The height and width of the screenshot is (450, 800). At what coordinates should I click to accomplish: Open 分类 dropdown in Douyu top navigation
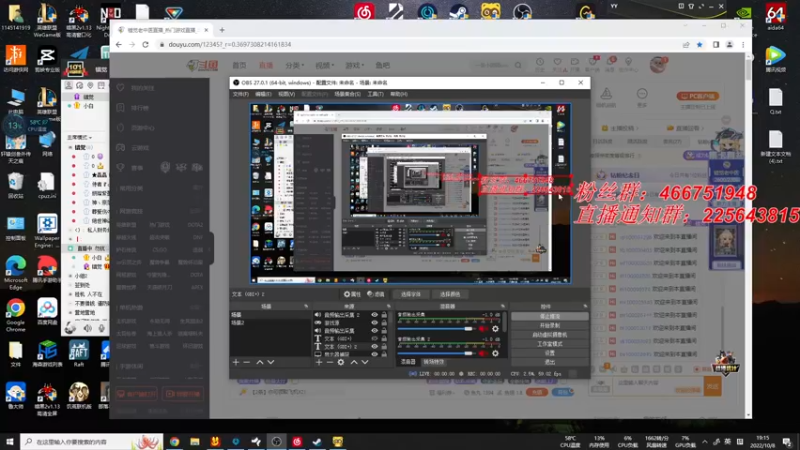294,65
